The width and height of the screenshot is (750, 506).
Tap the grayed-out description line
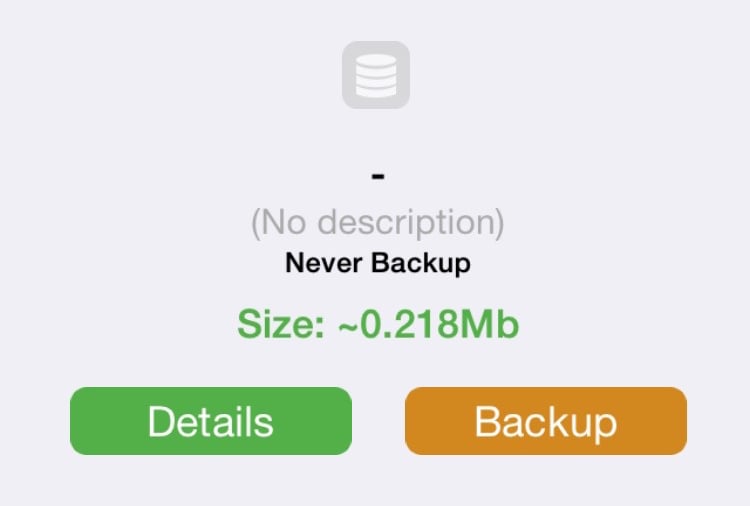point(378,223)
